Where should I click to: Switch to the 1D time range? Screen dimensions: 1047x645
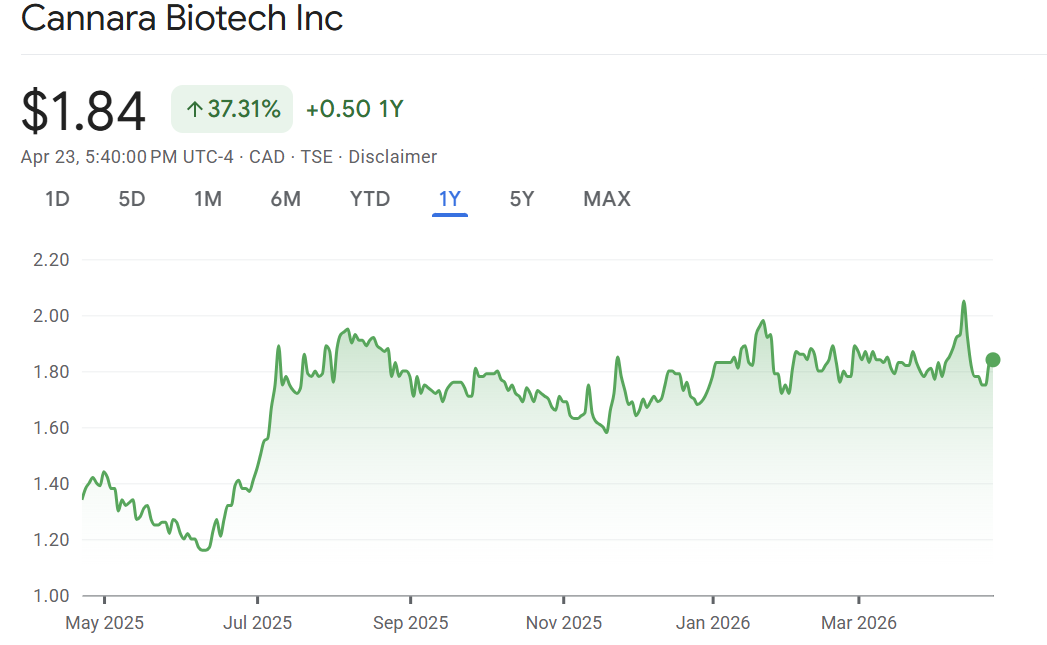click(57, 199)
